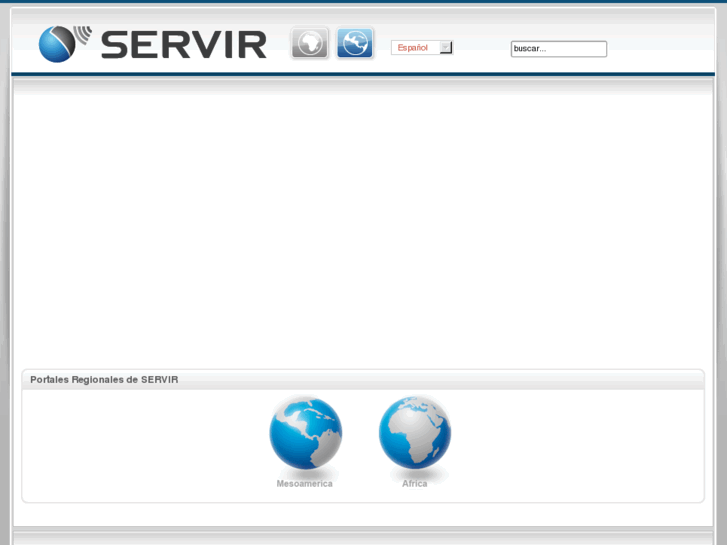The image size is (727, 545).
Task: Click the Portales Regionales de SERVIR heading
Action: tap(104, 379)
